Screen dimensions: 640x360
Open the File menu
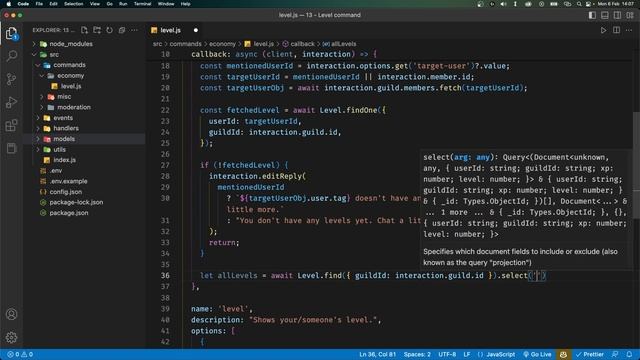[39, 4]
